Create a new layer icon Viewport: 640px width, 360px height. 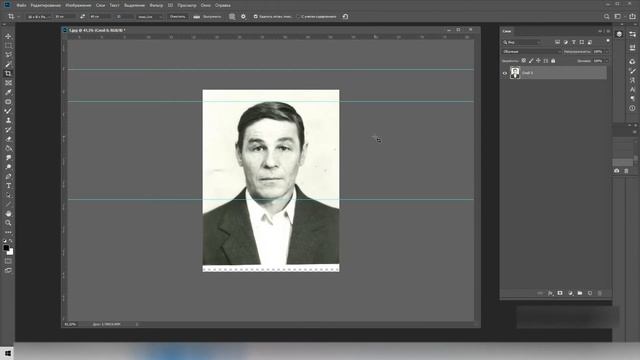(590, 293)
